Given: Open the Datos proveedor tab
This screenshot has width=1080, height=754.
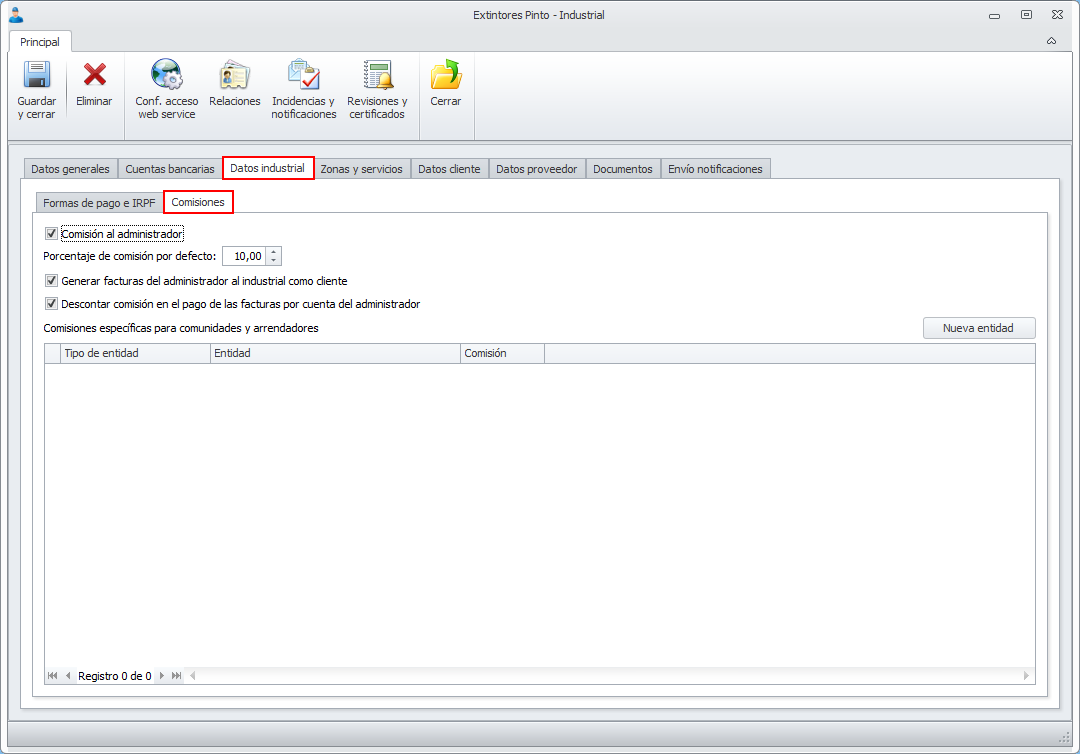Looking at the screenshot, I should click(x=537, y=169).
